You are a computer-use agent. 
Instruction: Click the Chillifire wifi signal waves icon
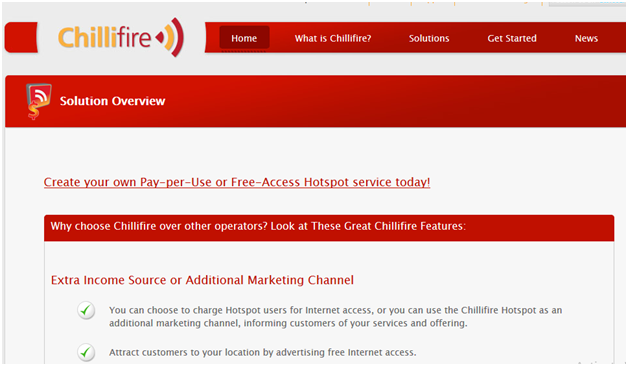click(171, 37)
